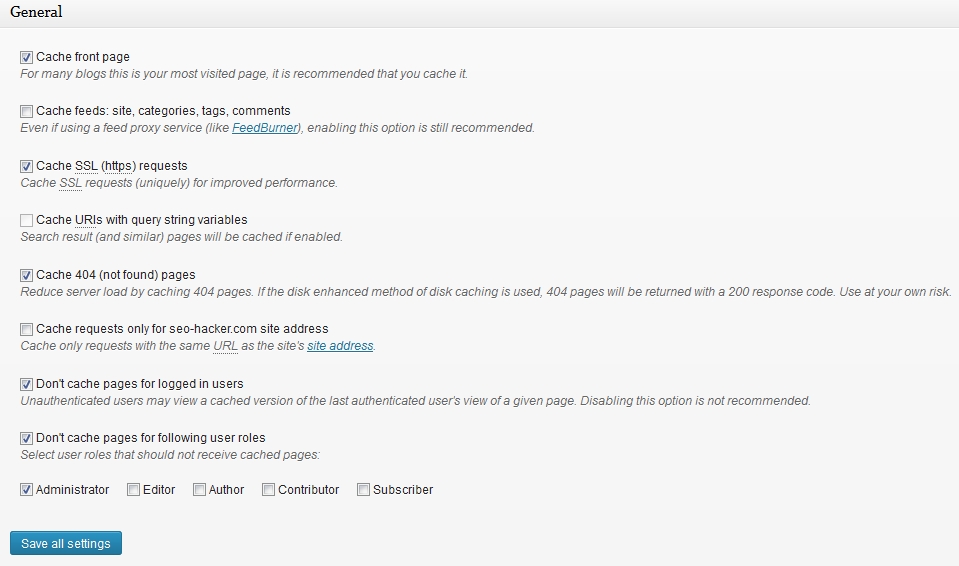The image size is (959, 566).
Task: Enable Cache feeds for site, categories, tags
Action: 26,111
